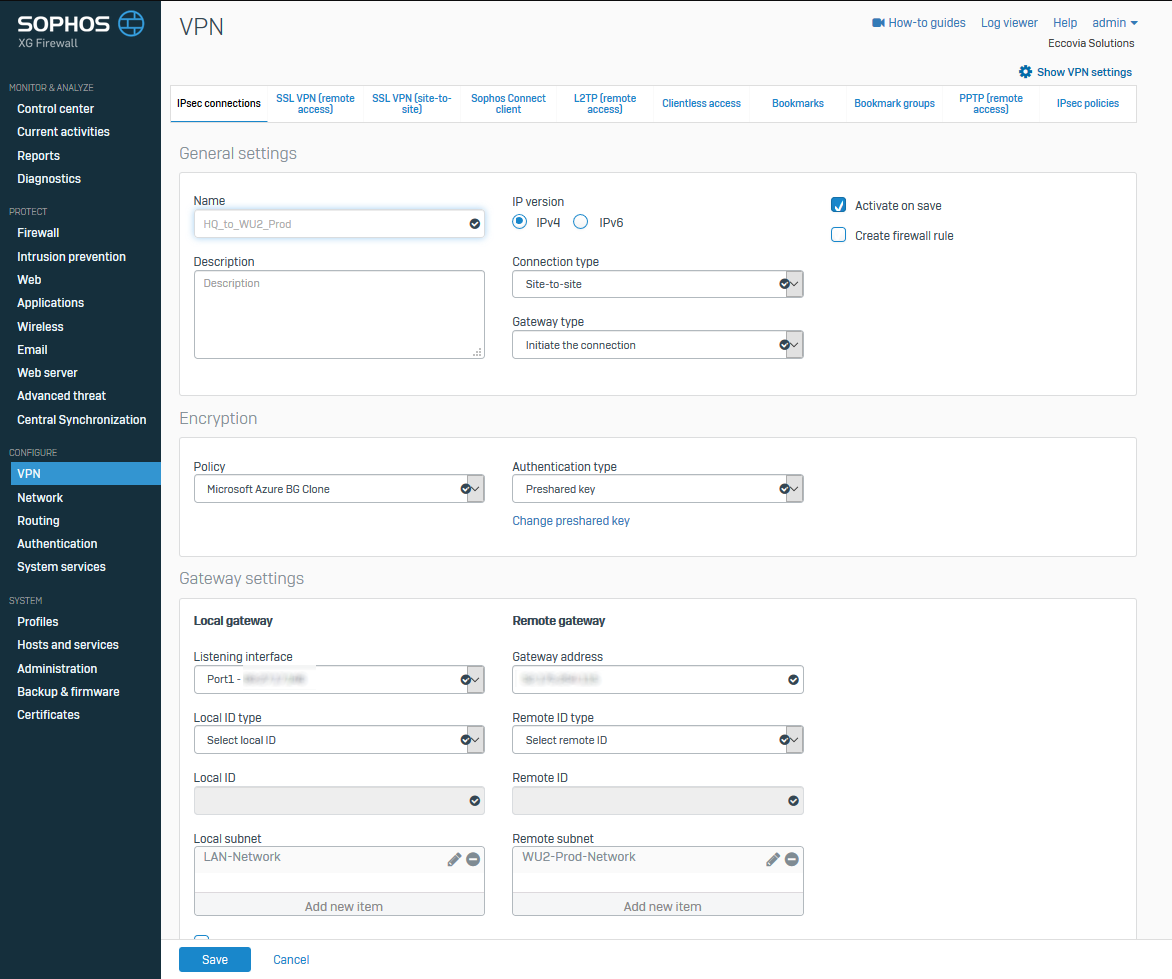Expand the Policy dropdown list
Image resolution: width=1172 pixels, height=979 pixels.
[338, 489]
